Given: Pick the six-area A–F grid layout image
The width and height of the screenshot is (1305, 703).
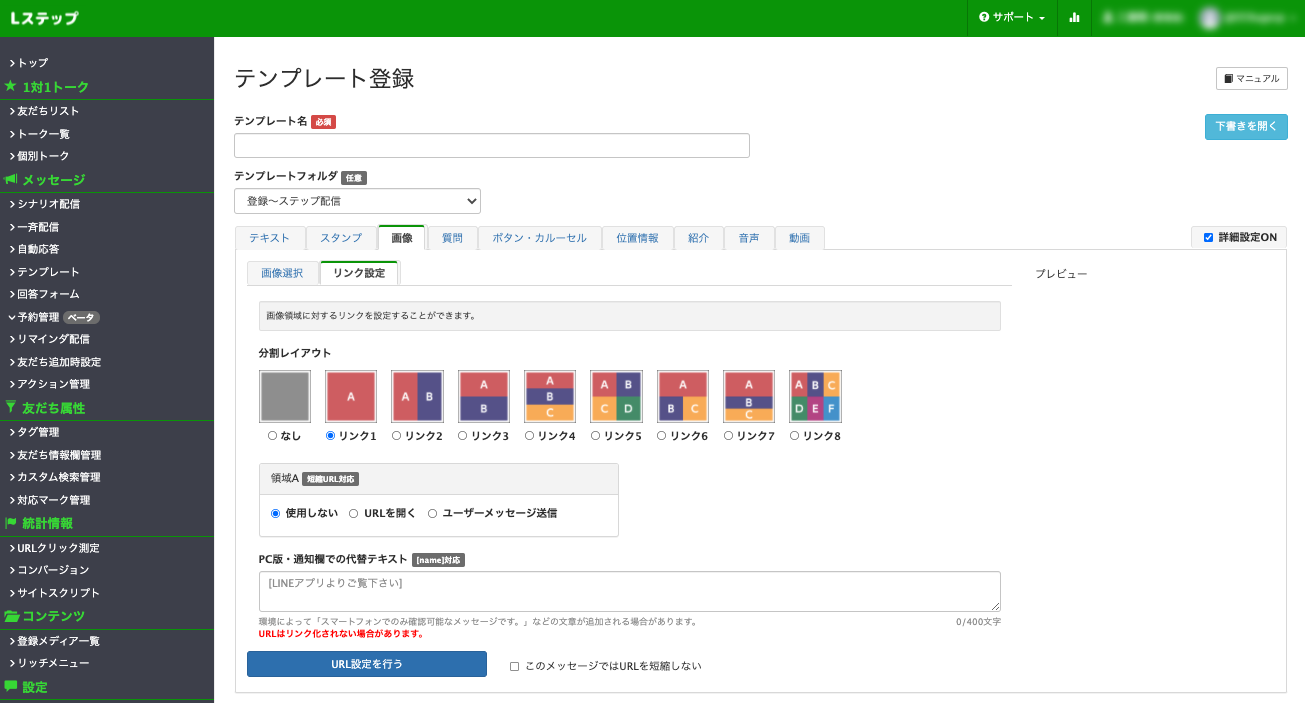Looking at the screenshot, I should click(x=815, y=396).
